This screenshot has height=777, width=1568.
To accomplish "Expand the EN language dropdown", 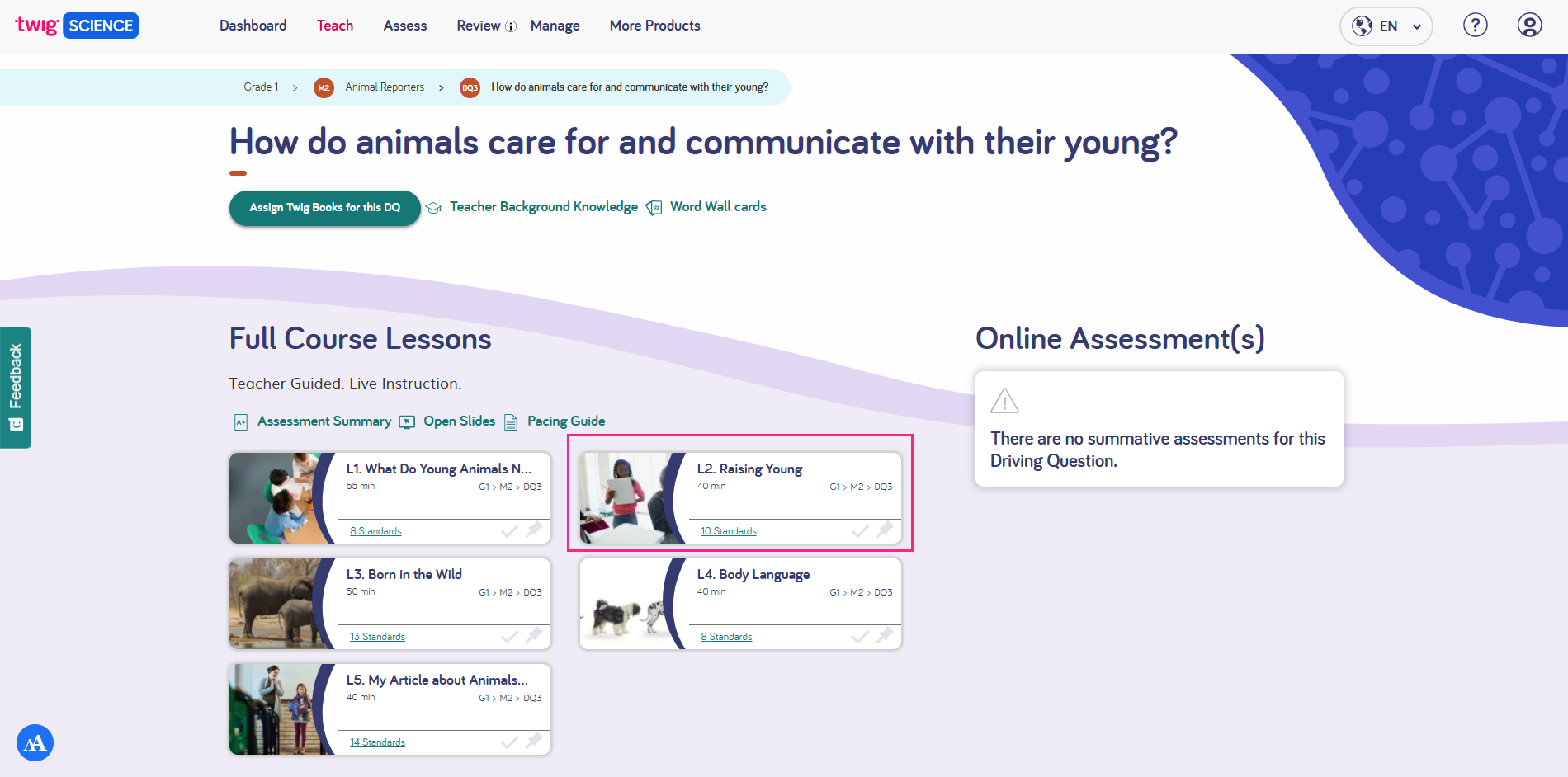I will [1386, 26].
